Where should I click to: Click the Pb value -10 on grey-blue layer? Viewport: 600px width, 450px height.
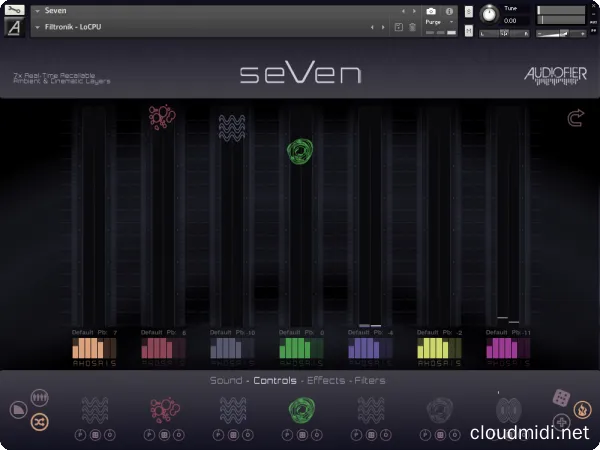251,333
